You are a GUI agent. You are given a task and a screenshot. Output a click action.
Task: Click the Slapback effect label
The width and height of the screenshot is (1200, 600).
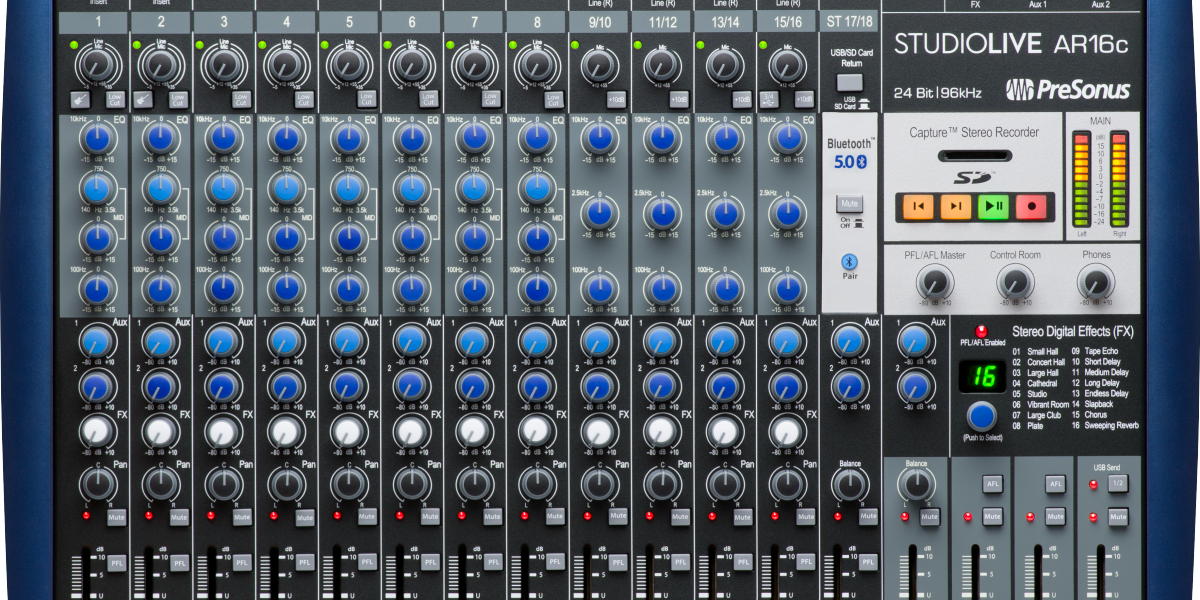[1101, 404]
